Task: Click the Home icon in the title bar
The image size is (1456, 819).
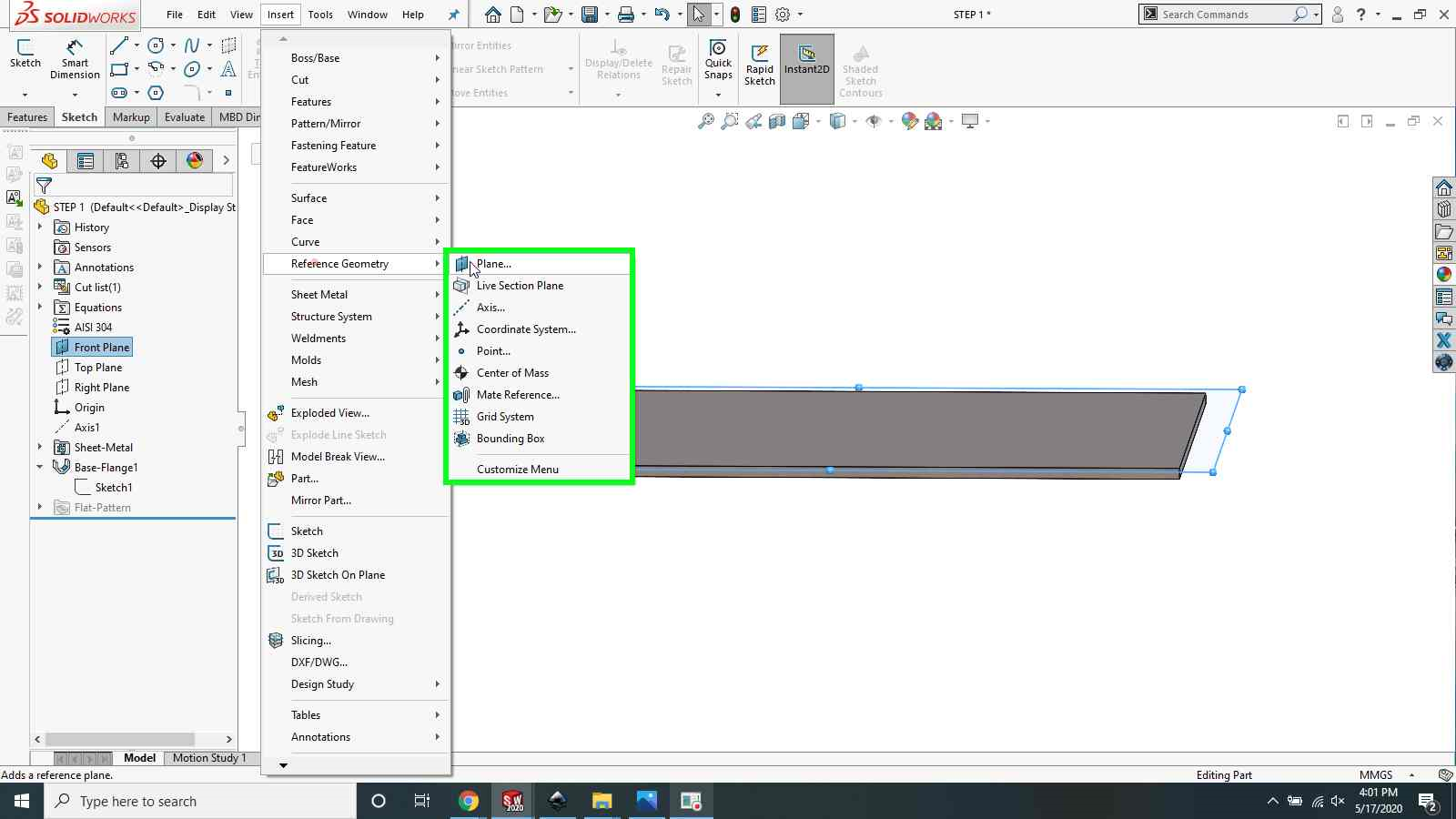Action: [x=492, y=15]
